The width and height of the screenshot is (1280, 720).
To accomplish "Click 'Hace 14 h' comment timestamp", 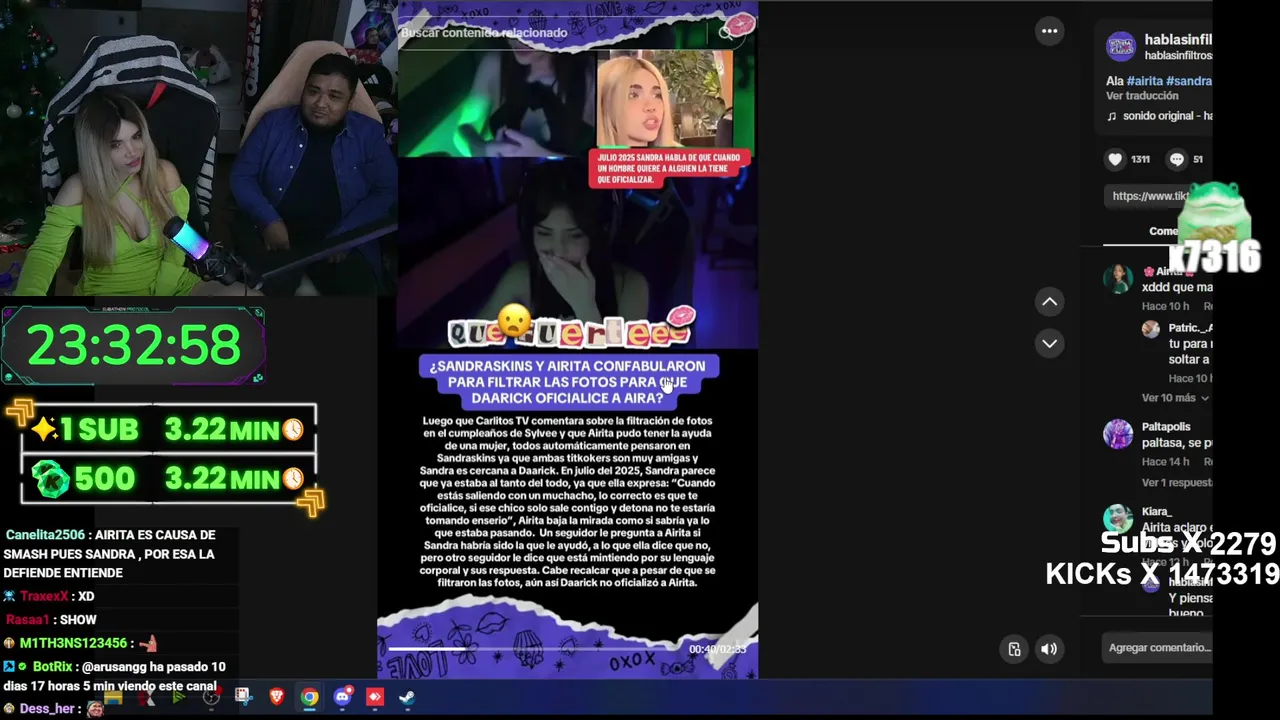I will point(1166,462).
